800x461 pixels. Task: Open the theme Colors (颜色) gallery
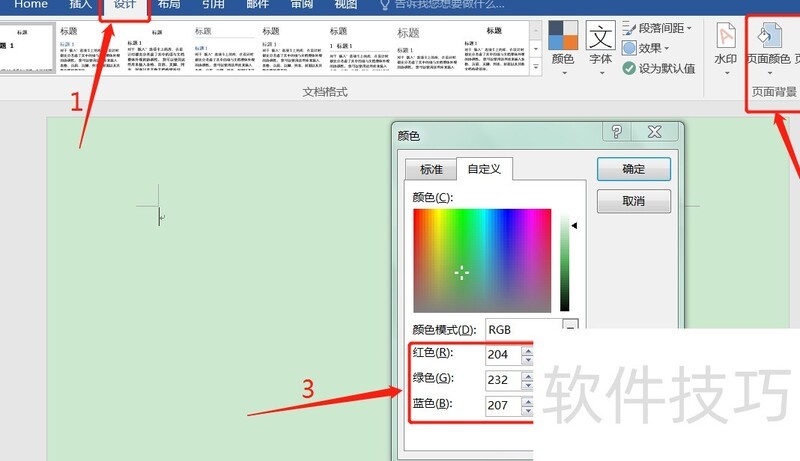pos(563,48)
